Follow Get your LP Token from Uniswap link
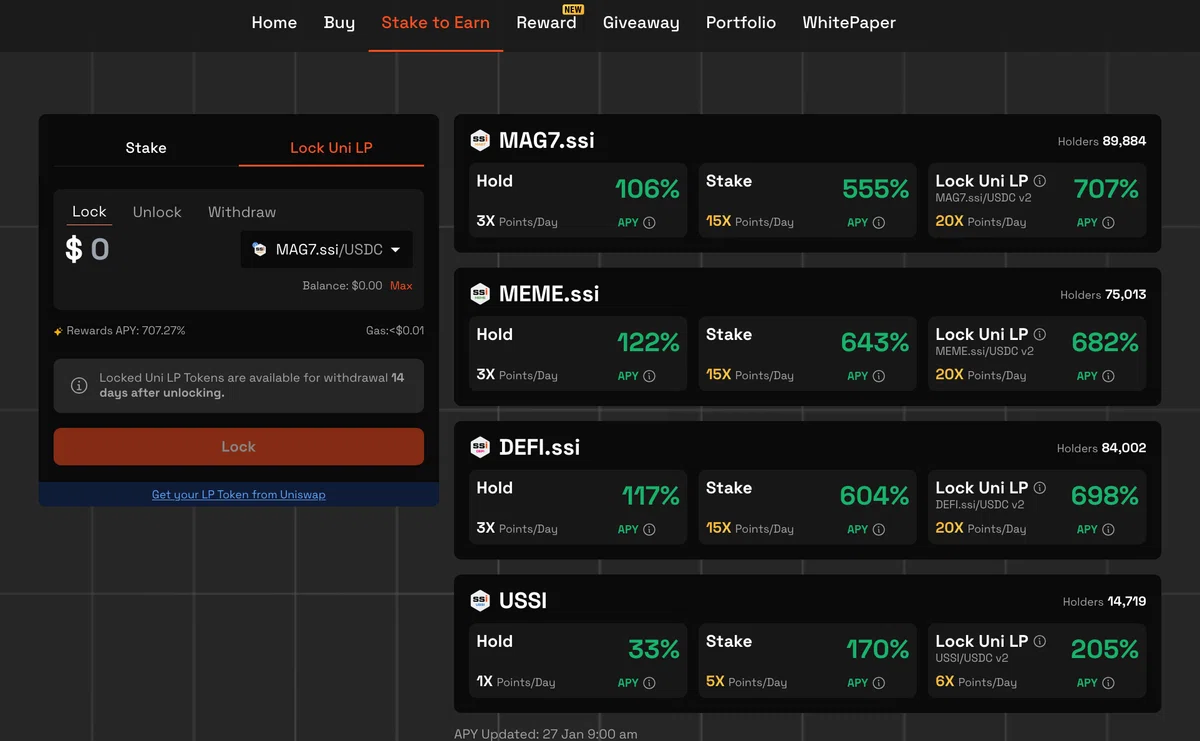 point(238,494)
